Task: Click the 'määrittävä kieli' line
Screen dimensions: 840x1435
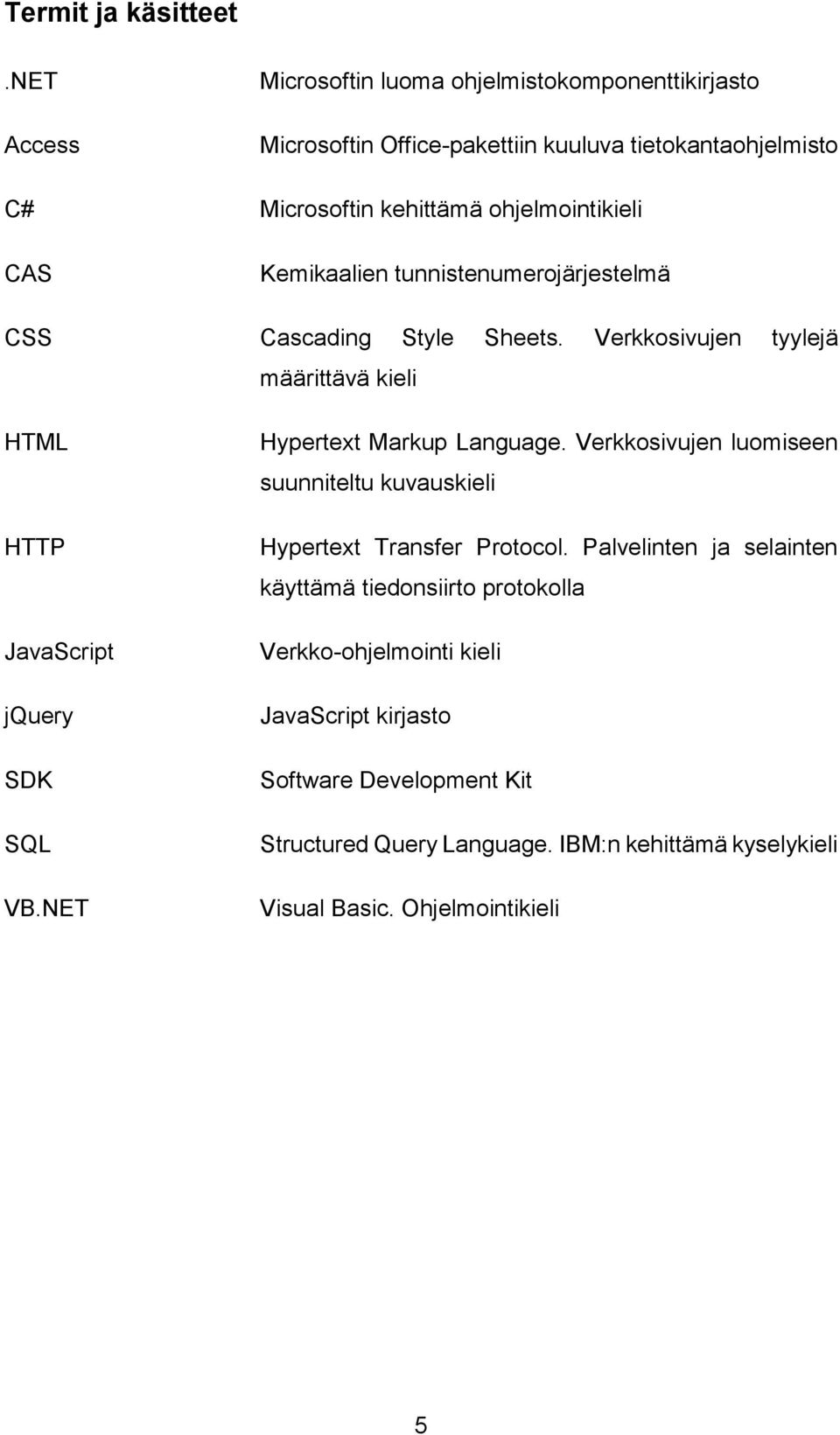Action: 338,378
